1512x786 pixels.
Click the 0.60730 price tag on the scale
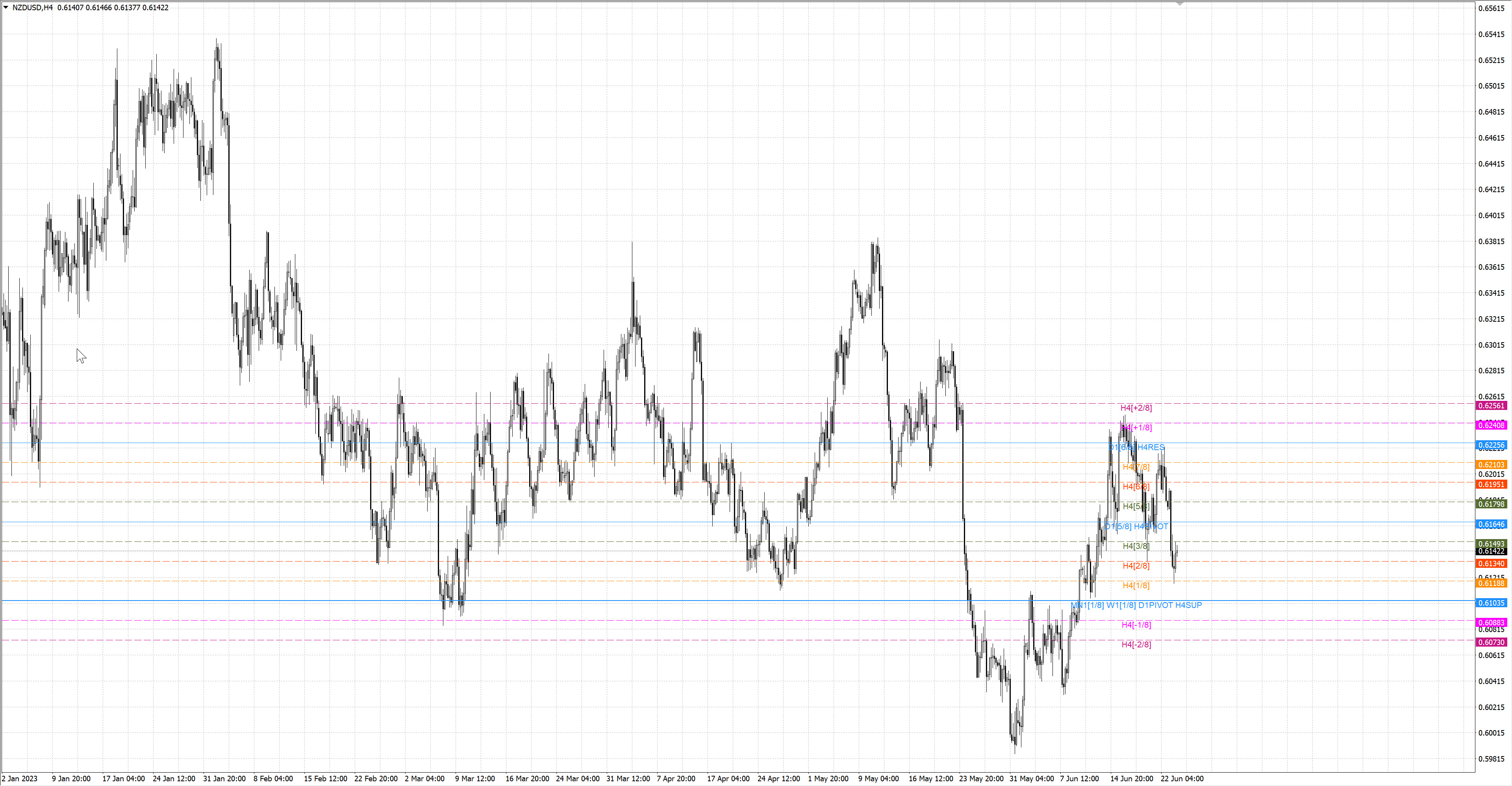tap(1492, 643)
